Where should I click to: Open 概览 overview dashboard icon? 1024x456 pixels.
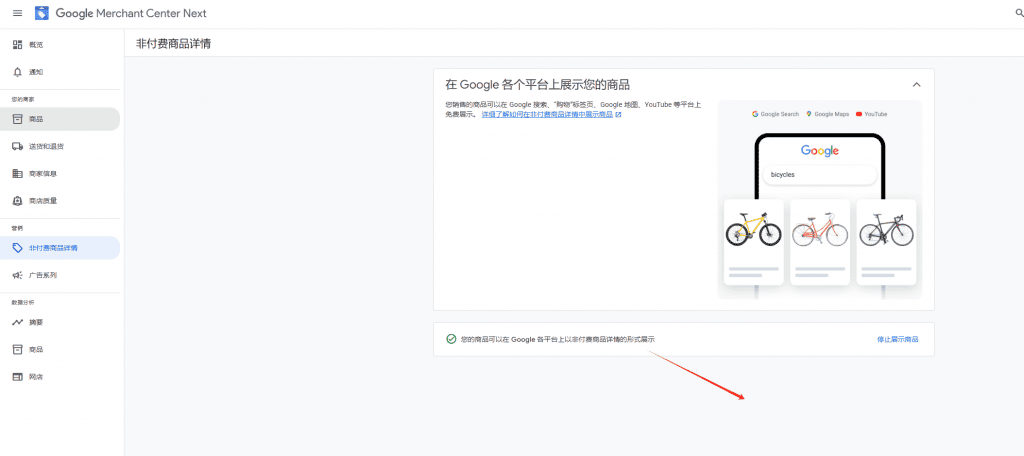[18, 44]
